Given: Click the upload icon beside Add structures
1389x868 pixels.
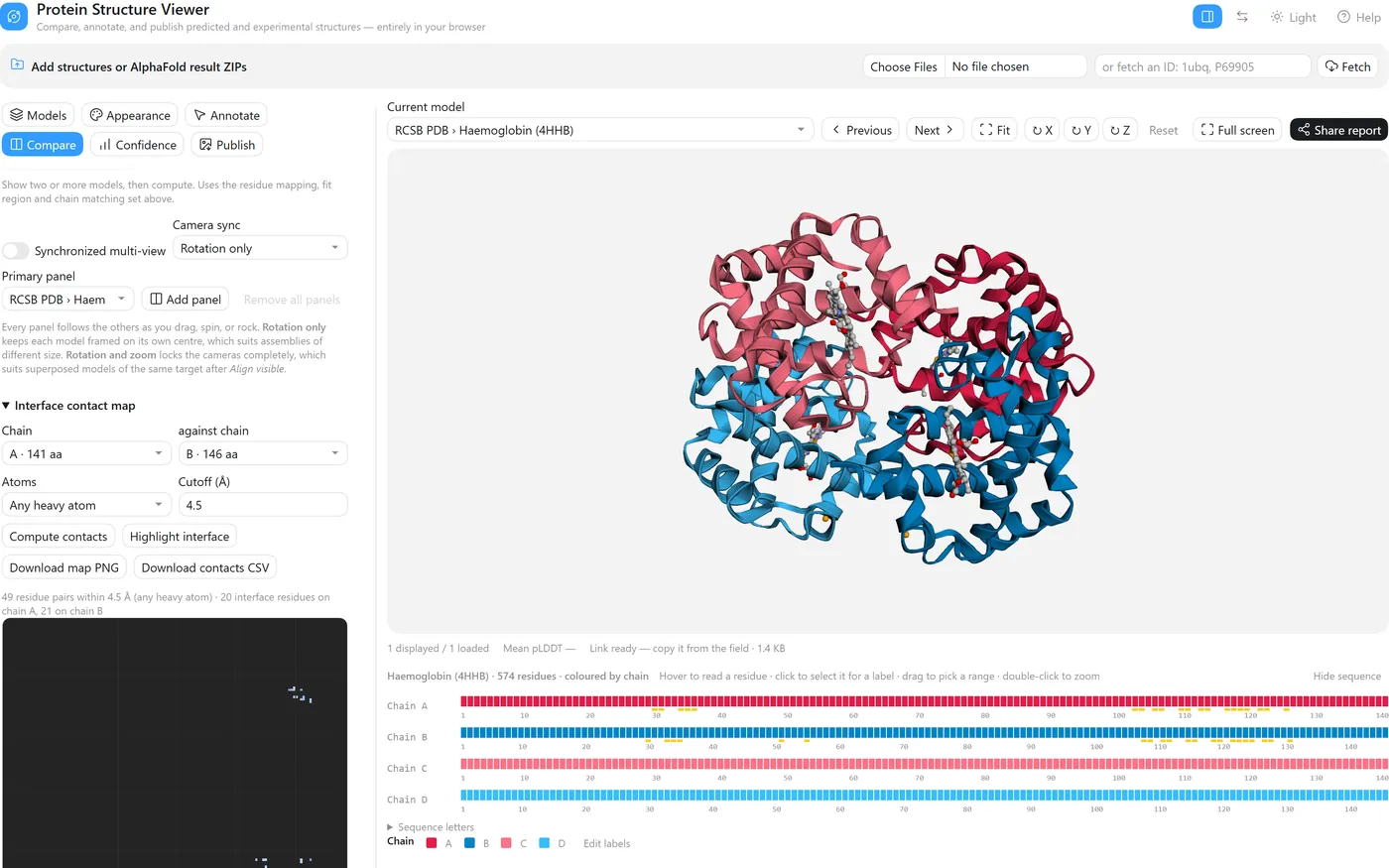Looking at the screenshot, I should pyautogui.click(x=17, y=65).
